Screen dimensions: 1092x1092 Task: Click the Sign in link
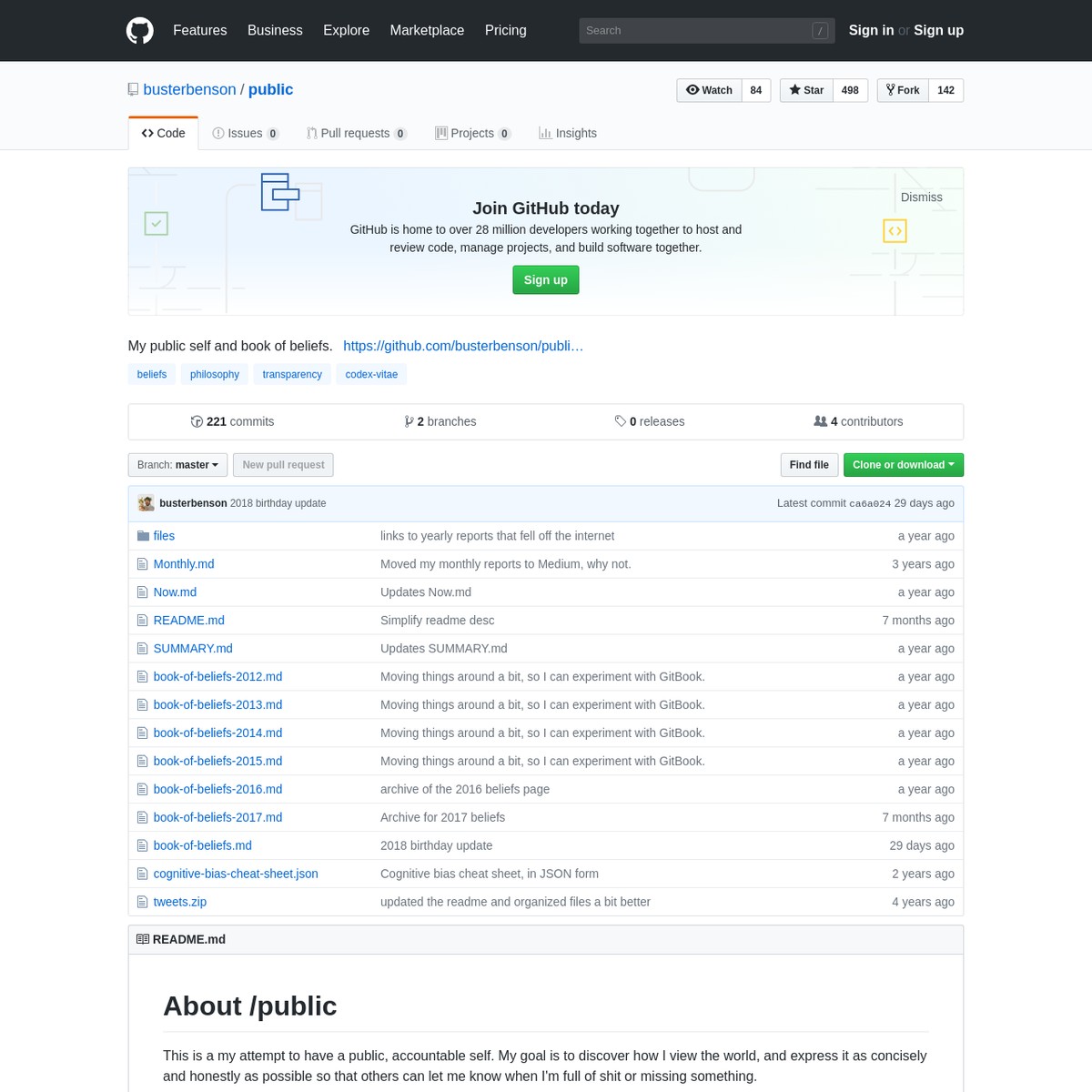pos(871,30)
